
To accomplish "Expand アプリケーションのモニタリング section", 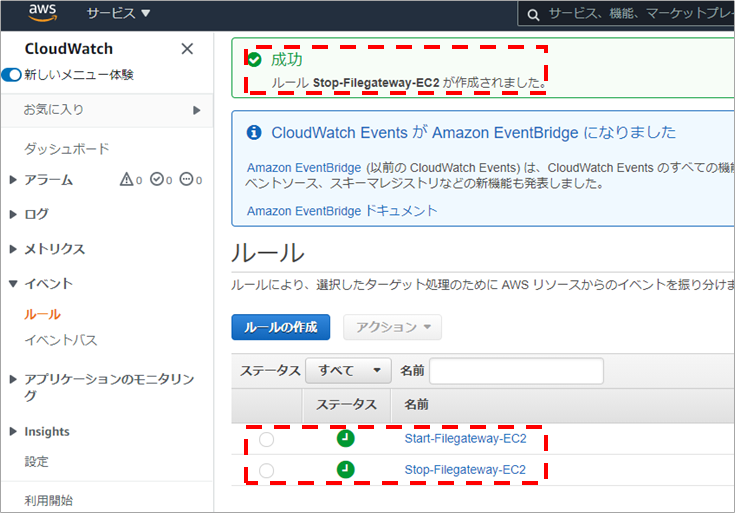I will pyautogui.click(x=13, y=379).
